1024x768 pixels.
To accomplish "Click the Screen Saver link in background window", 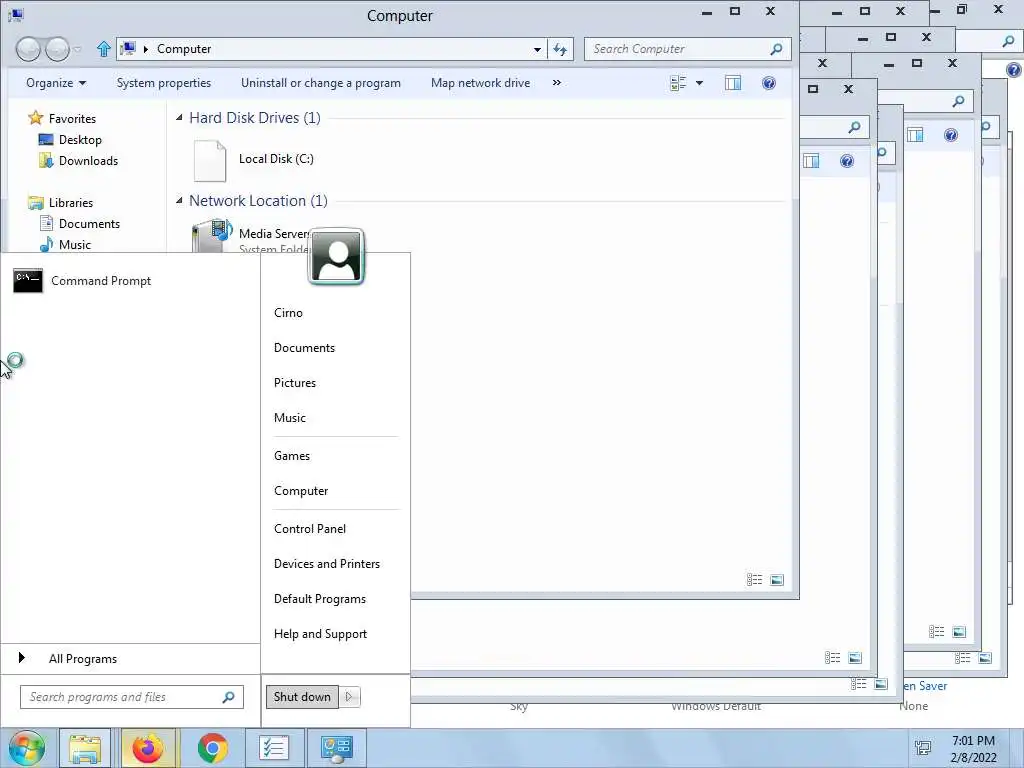I will [x=925, y=686].
